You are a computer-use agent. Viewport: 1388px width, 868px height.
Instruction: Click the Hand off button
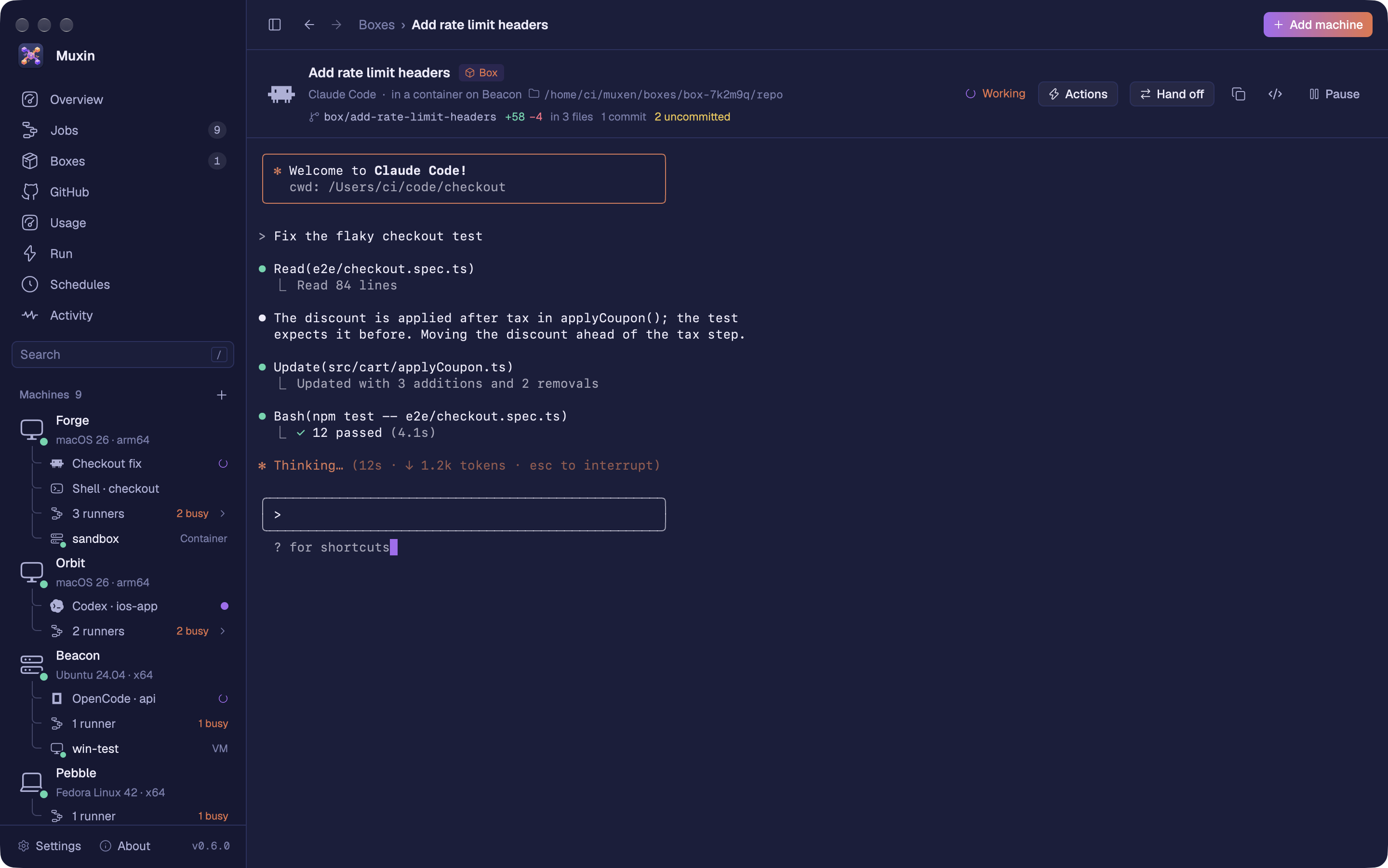click(1172, 94)
